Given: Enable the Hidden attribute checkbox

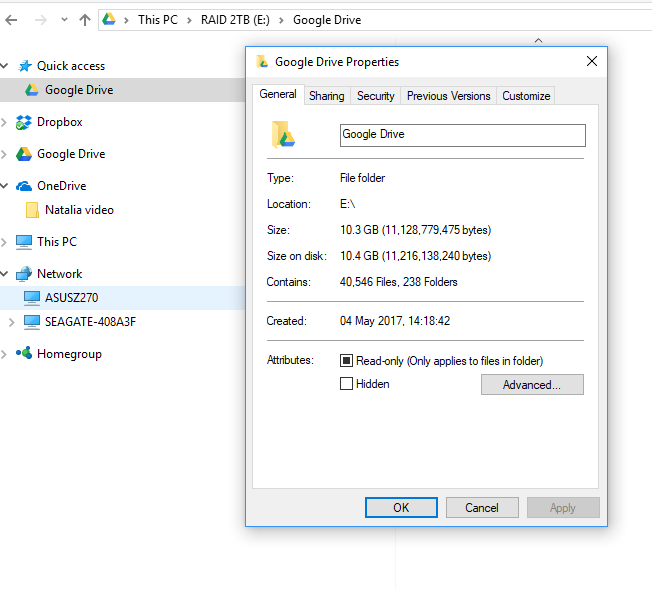Looking at the screenshot, I should point(346,383).
